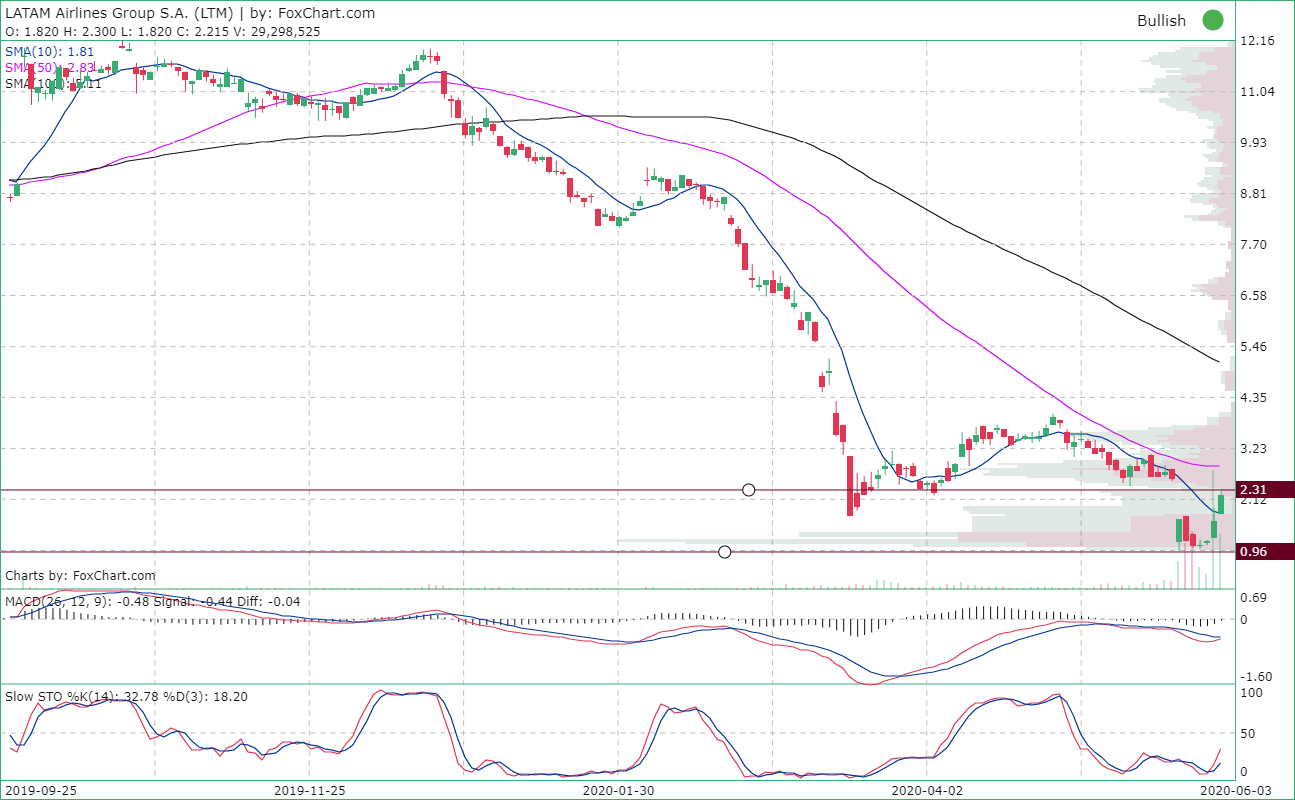The width and height of the screenshot is (1295, 800).
Task: Click the 2019-11-25 date axis label
Action: click(309, 790)
